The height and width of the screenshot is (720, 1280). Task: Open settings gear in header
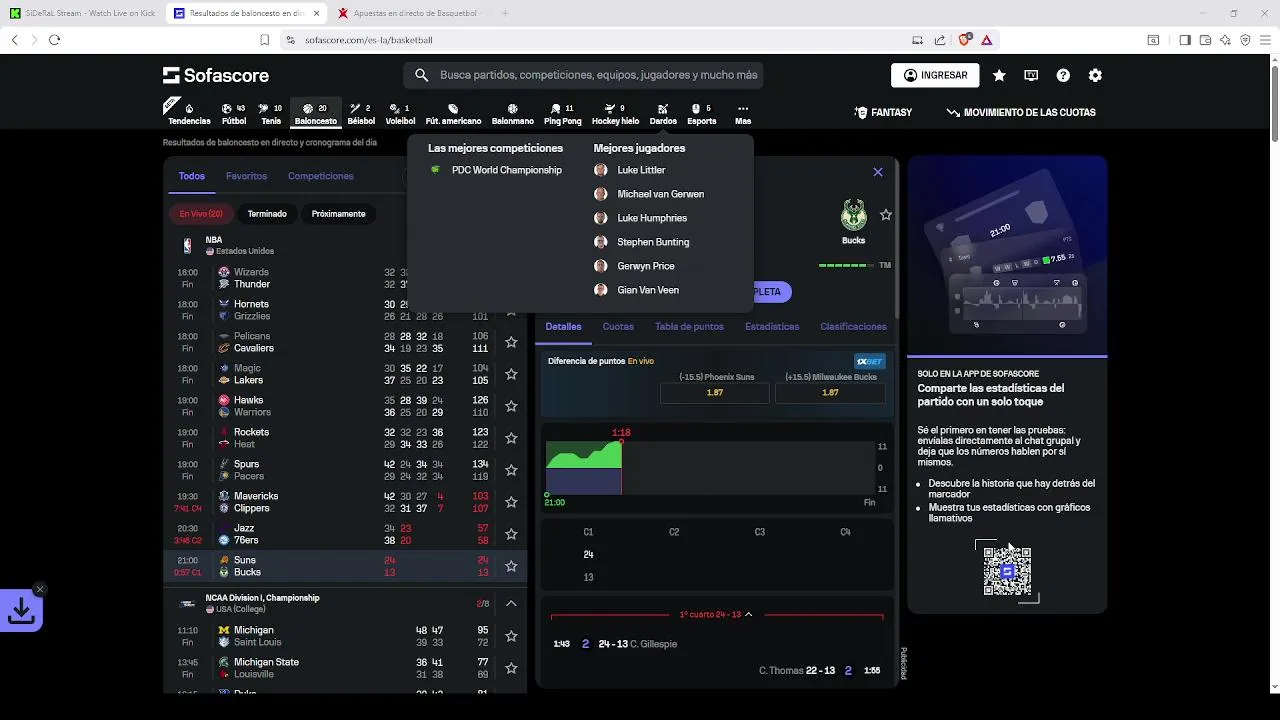pos(1095,75)
